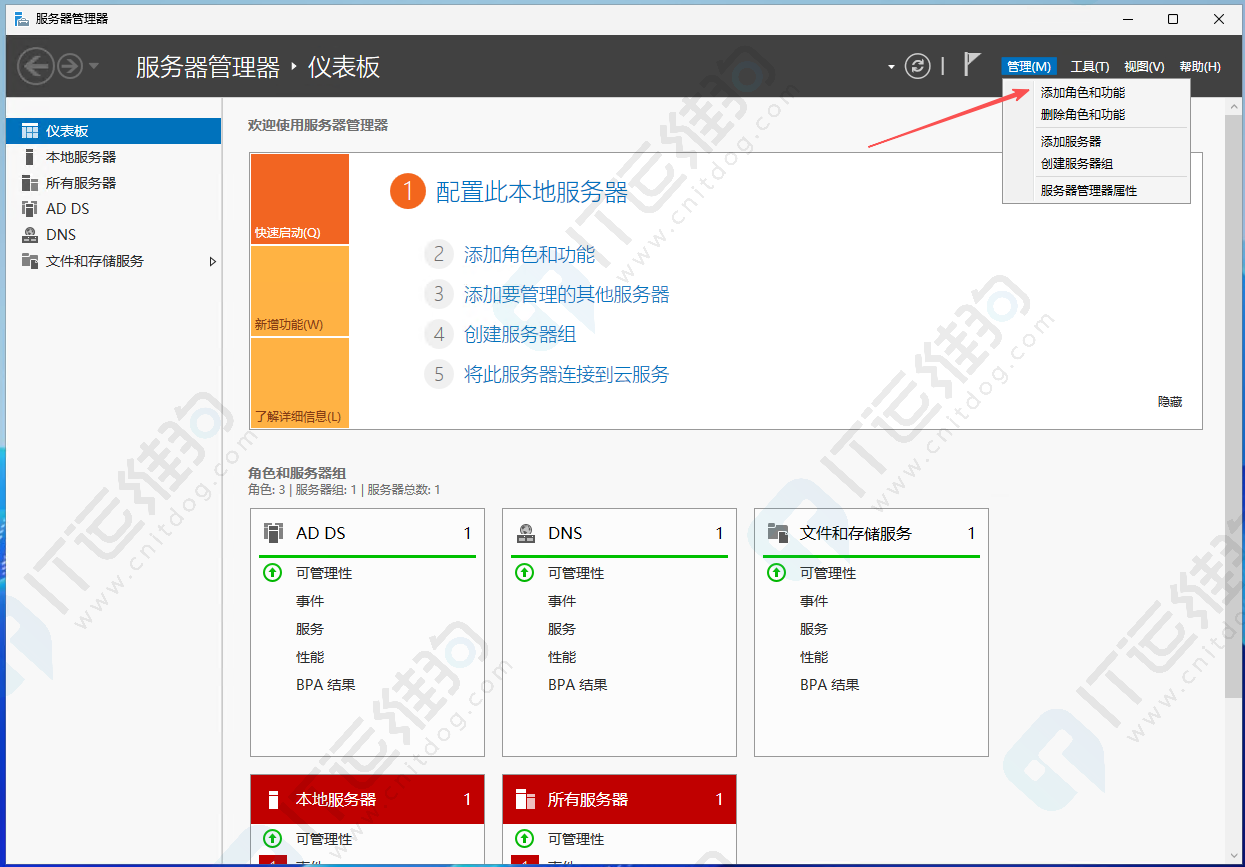Click the back navigation arrow icon
This screenshot has height=867, width=1245.
tap(36, 67)
